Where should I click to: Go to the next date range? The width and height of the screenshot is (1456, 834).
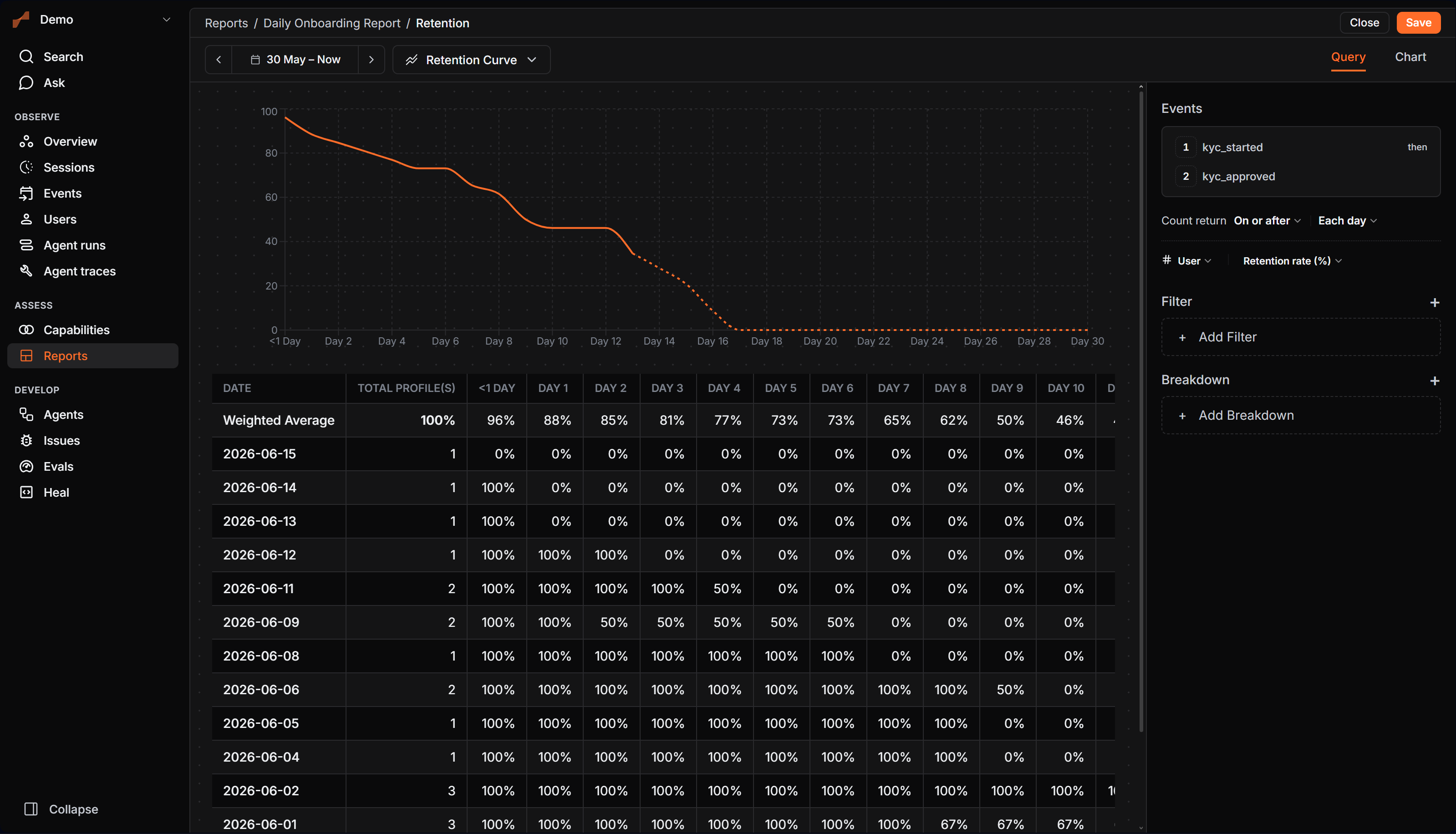(x=371, y=60)
